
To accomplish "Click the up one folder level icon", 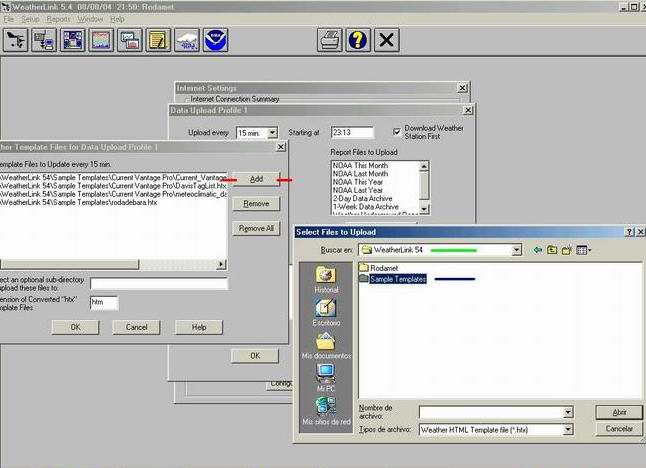I will tap(552, 250).
